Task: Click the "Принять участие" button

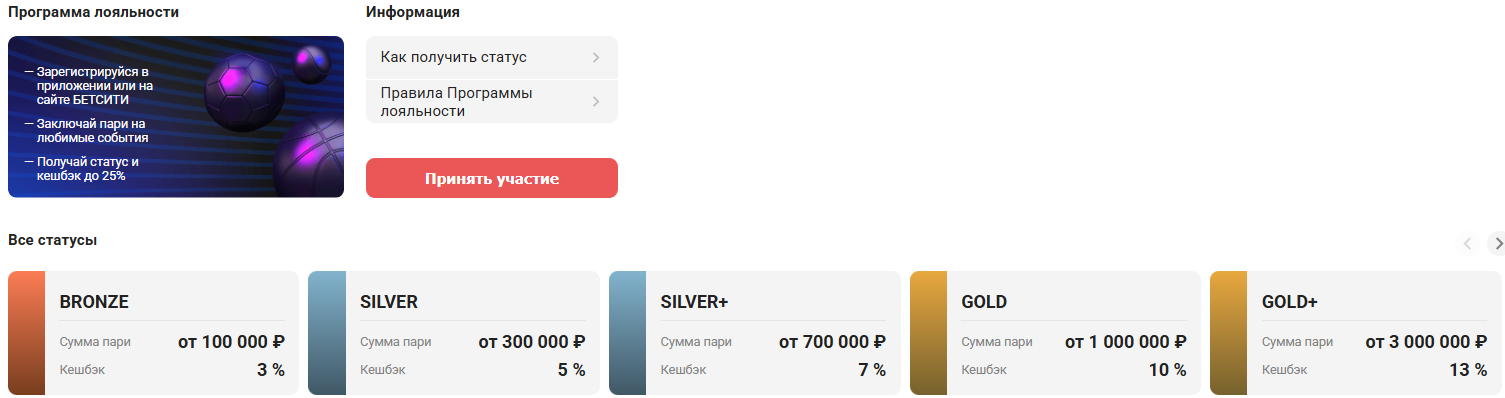Action: [x=492, y=178]
